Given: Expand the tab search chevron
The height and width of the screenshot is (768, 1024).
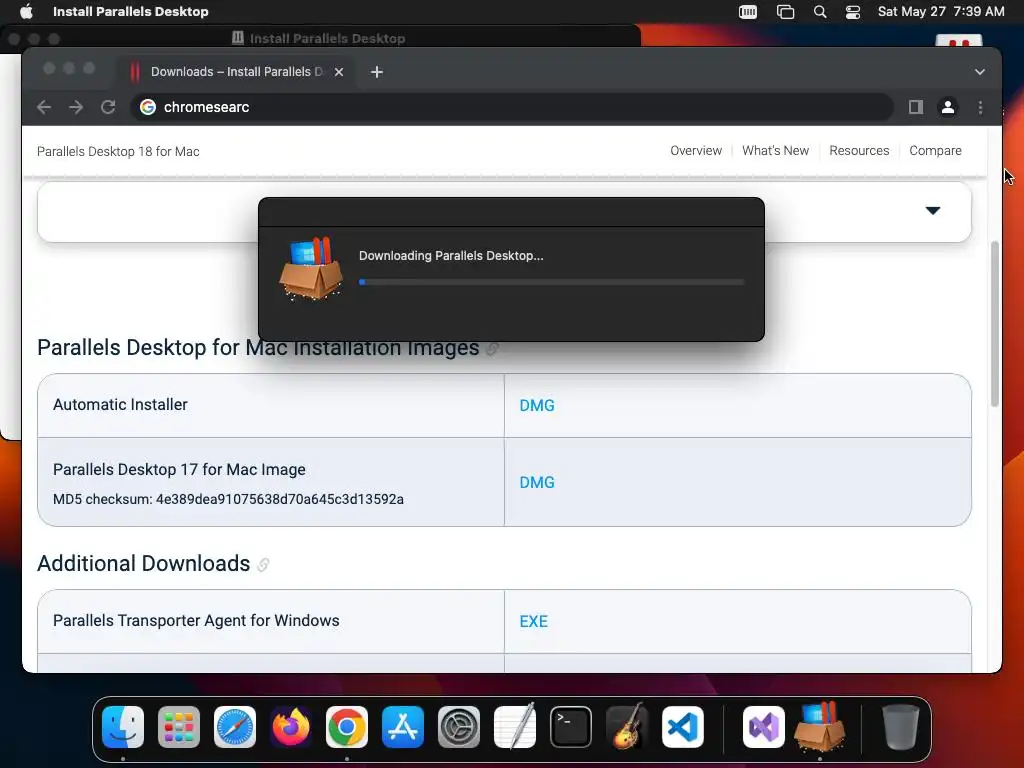Looking at the screenshot, I should (980, 72).
